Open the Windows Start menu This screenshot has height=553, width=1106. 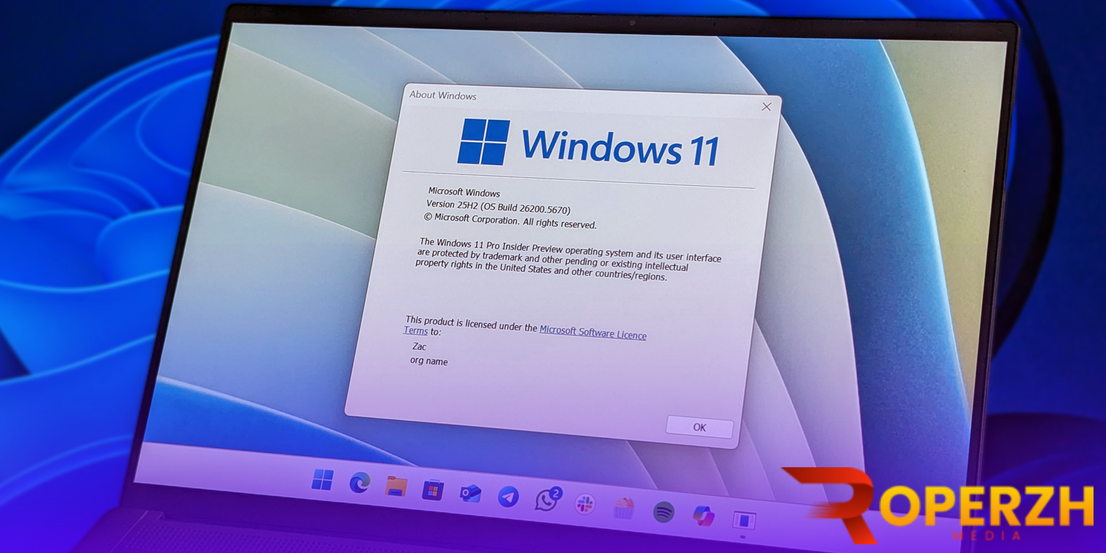pos(322,480)
